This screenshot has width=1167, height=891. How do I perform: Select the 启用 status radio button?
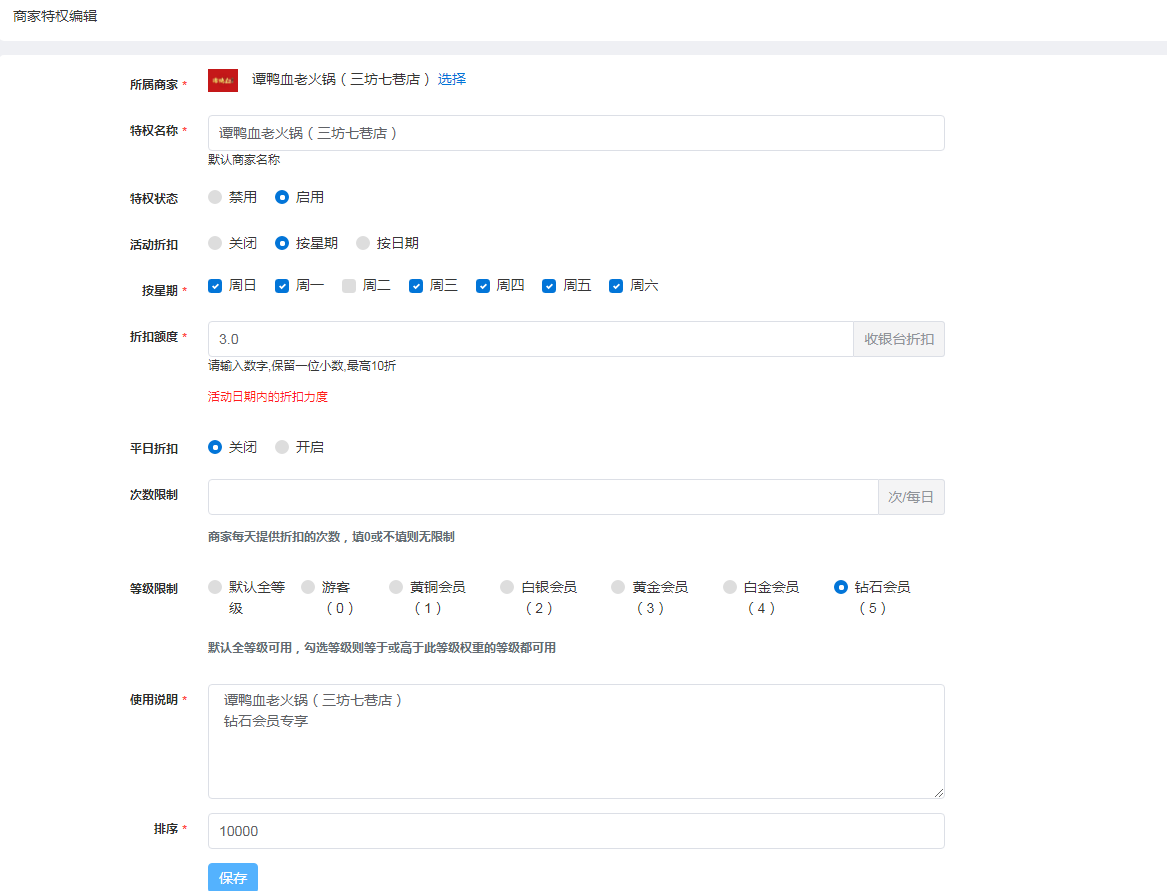[282, 197]
